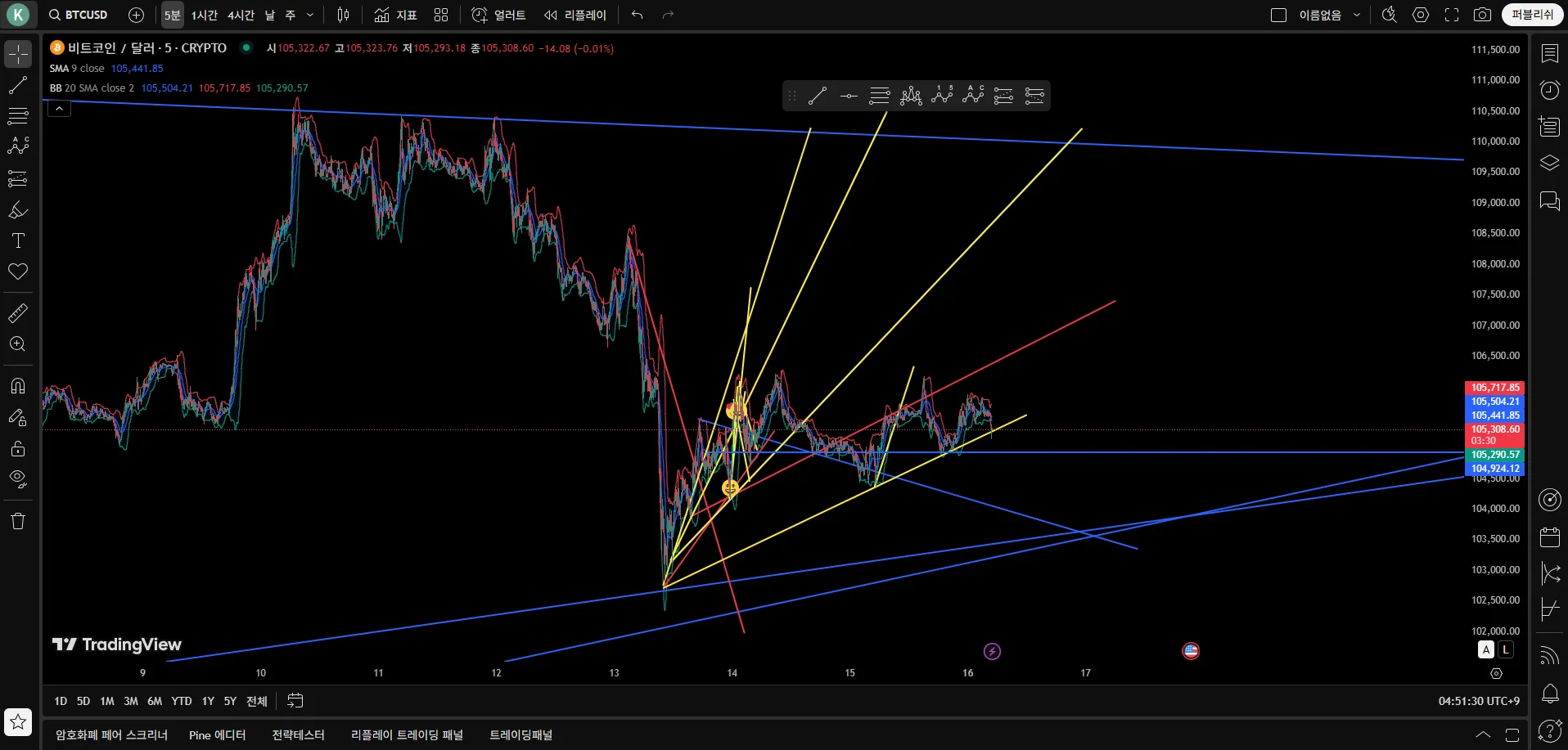Pick the horizontal line in the floating toolbar
Viewport: 1568px width, 750px height.
pyautogui.click(x=849, y=97)
